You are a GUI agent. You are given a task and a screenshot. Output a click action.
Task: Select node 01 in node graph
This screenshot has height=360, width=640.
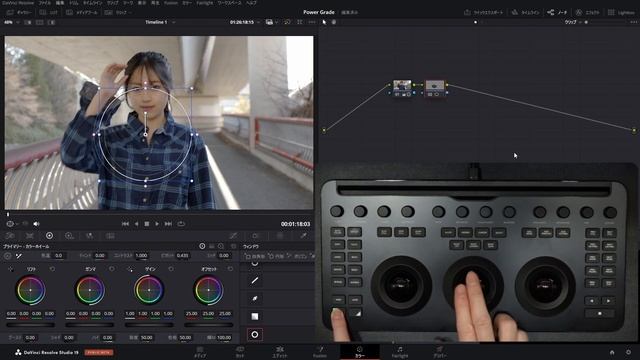coord(402,88)
